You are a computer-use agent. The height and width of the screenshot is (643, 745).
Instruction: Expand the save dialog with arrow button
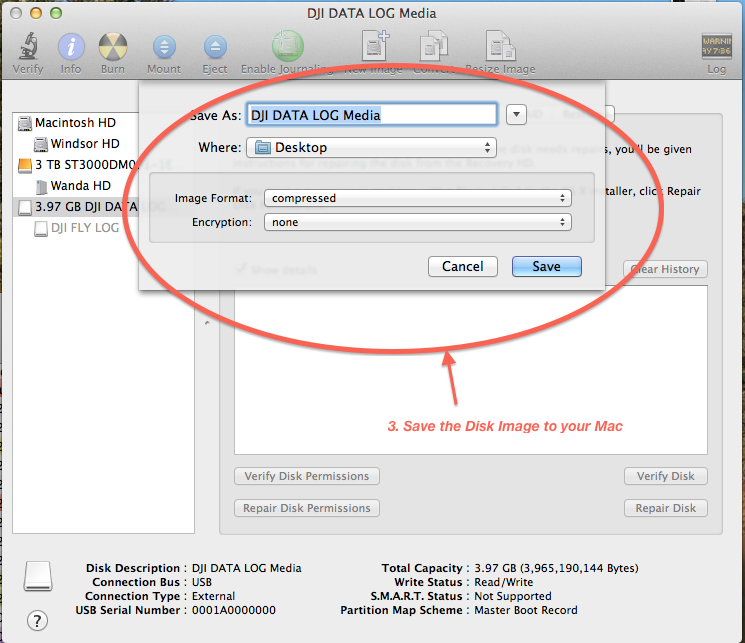click(x=516, y=115)
